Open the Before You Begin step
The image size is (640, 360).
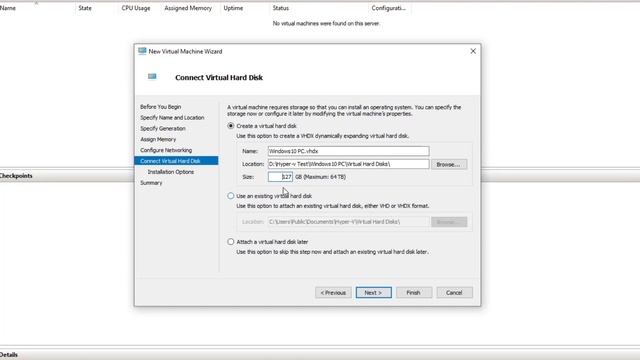pos(160,107)
